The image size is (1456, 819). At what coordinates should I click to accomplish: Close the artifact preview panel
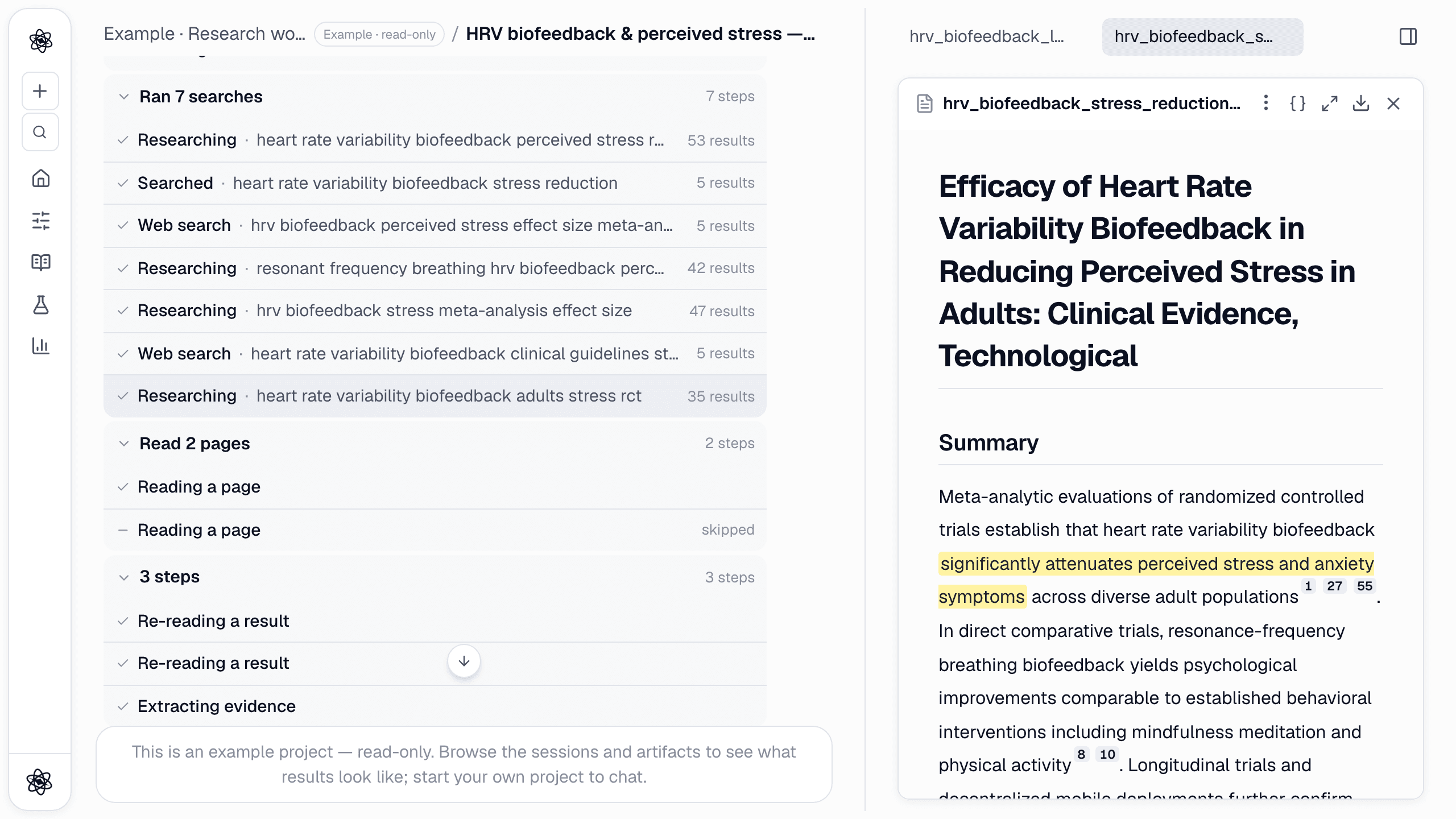(x=1393, y=104)
